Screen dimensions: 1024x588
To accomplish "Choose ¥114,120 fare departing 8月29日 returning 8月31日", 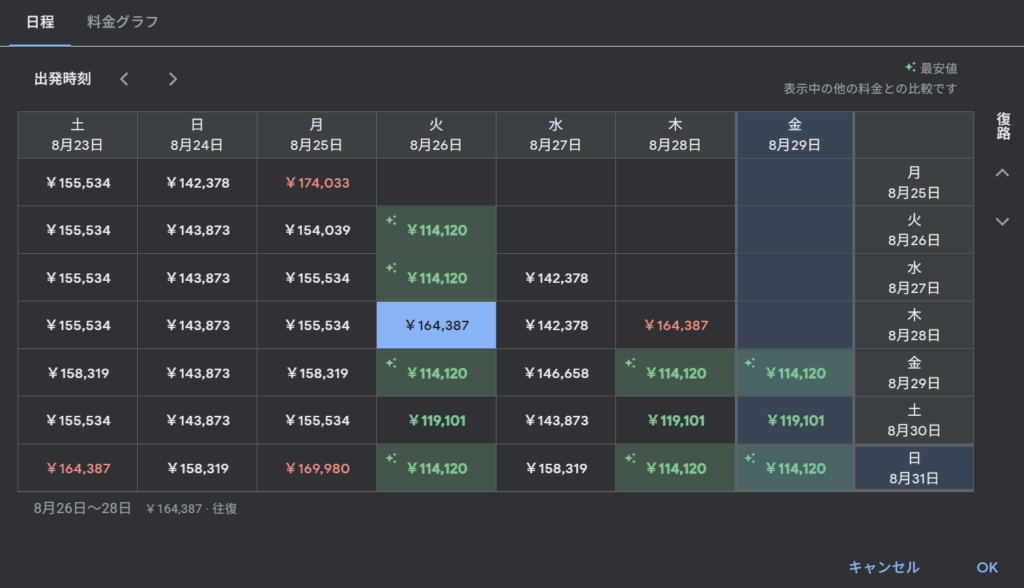I will [795, 468].
